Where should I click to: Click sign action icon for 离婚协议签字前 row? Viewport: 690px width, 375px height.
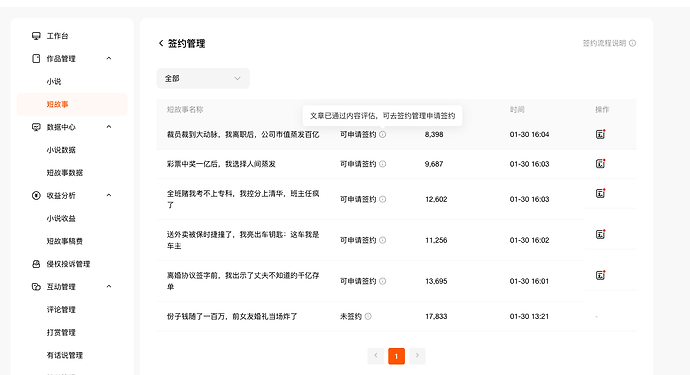point(601,275)
